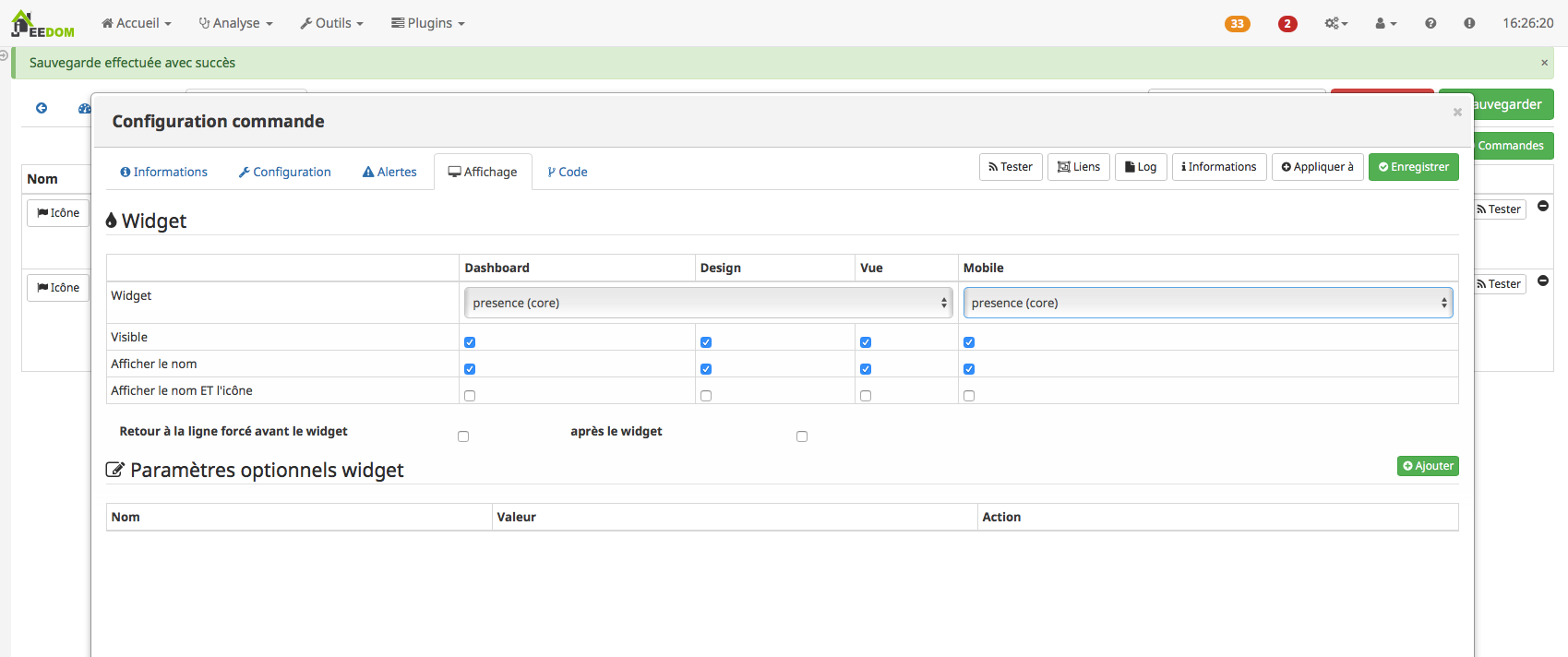Toggle line break 'après le widget' checkbox

pyautogui.click(x=802, y=436)
